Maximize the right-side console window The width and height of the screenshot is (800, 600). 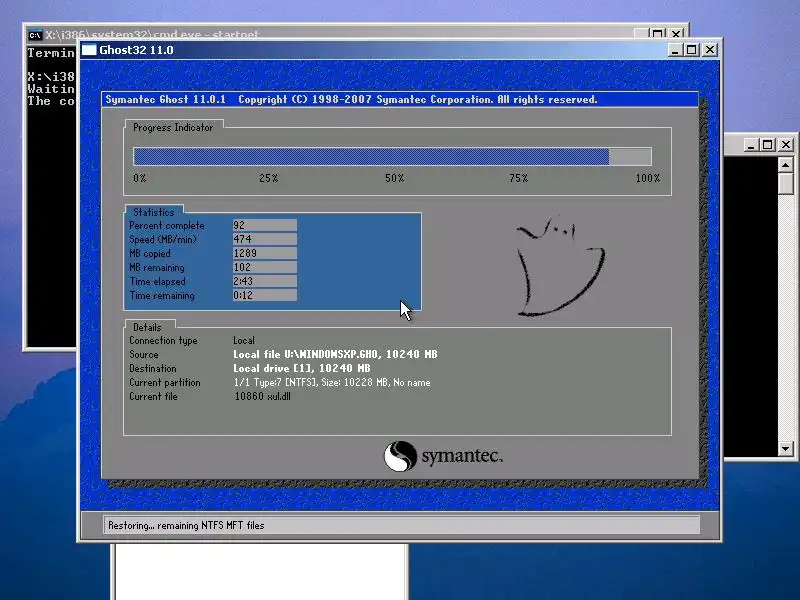(768, 145)
